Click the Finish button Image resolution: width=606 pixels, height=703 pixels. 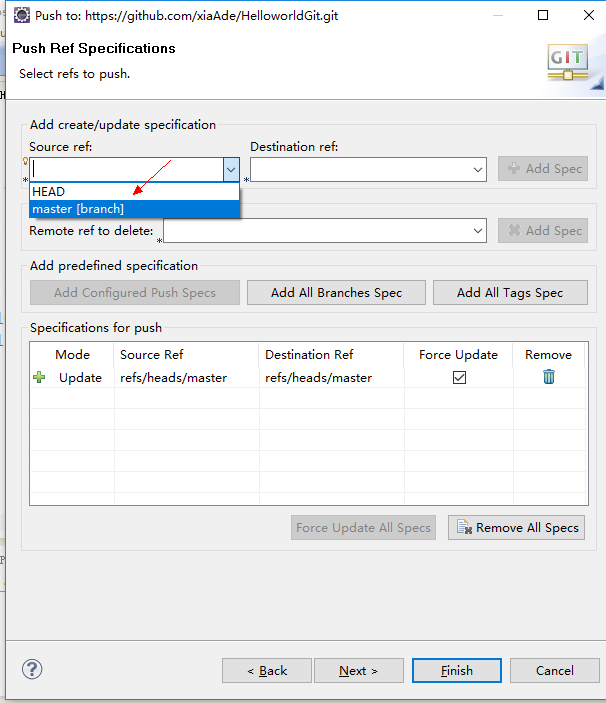click(x=457, y=671)
